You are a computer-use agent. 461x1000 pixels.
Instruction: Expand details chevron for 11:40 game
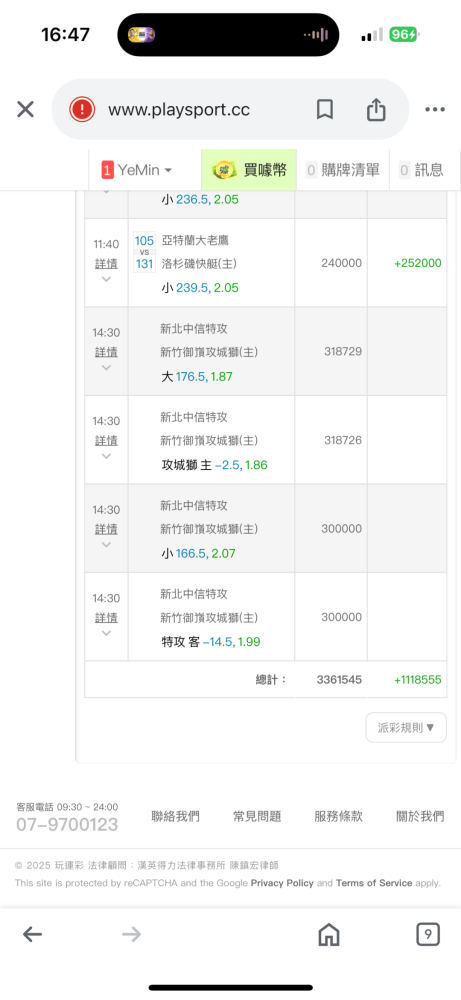106,279
